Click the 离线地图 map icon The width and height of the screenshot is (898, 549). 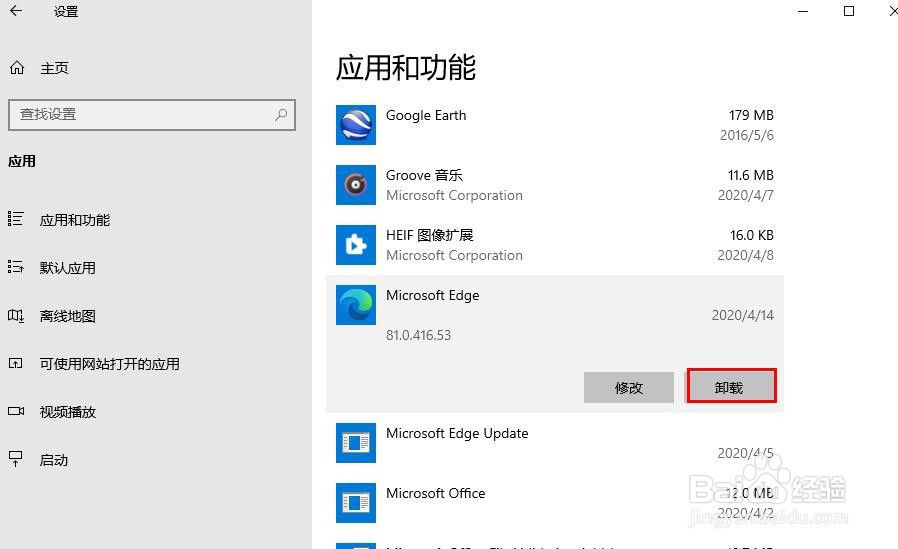15,315
